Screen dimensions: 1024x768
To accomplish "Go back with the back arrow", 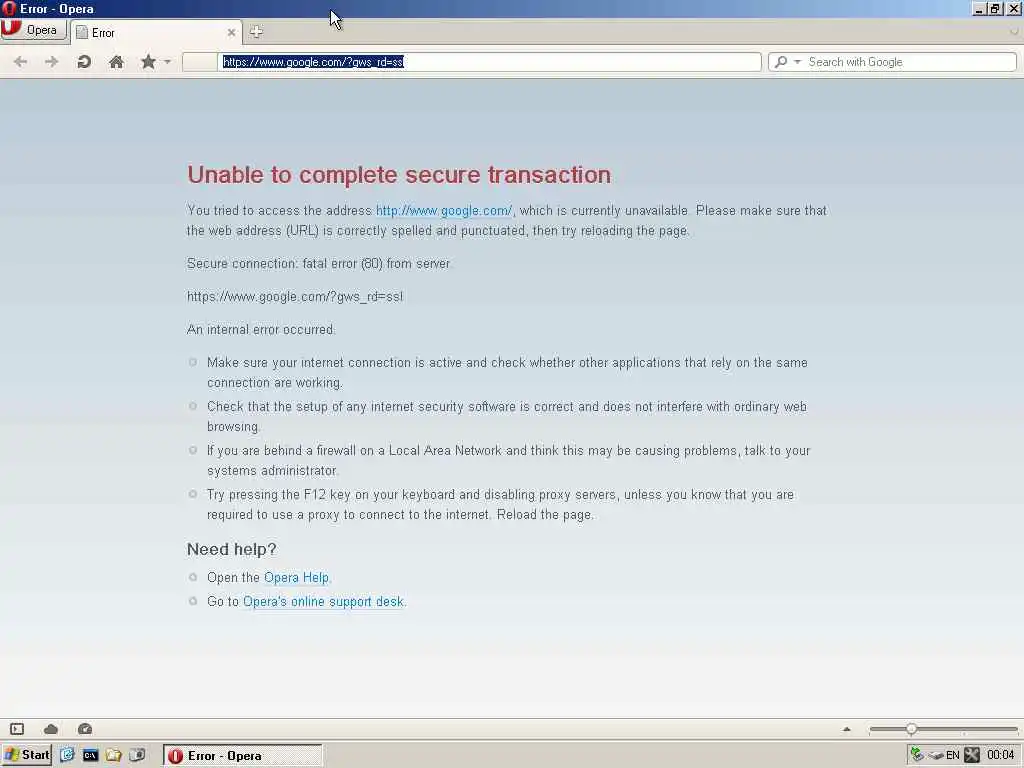I will (20, 62).
